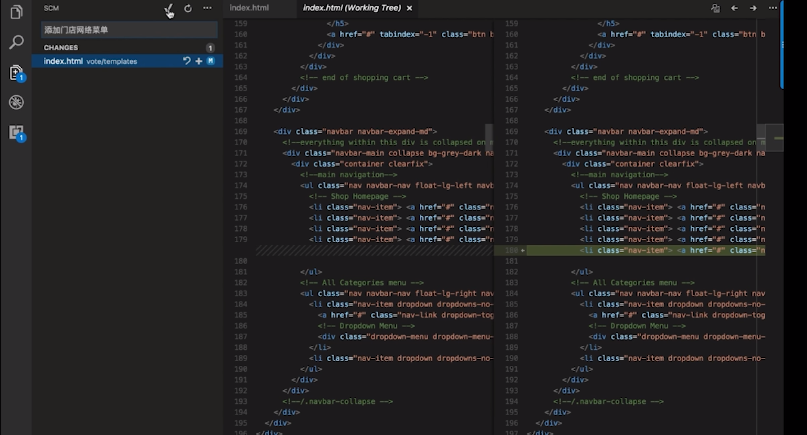Click the plus marker on inserted line 180
The image size is (807, 435).
point(522,250)
